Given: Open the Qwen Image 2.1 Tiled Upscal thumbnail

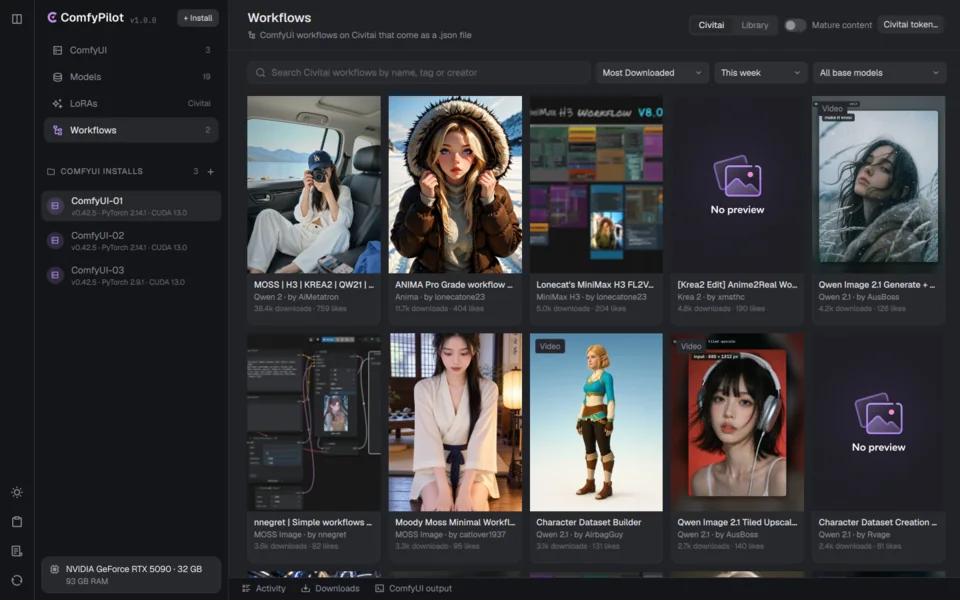Looking at the screenshot, I should pos(737,422).
